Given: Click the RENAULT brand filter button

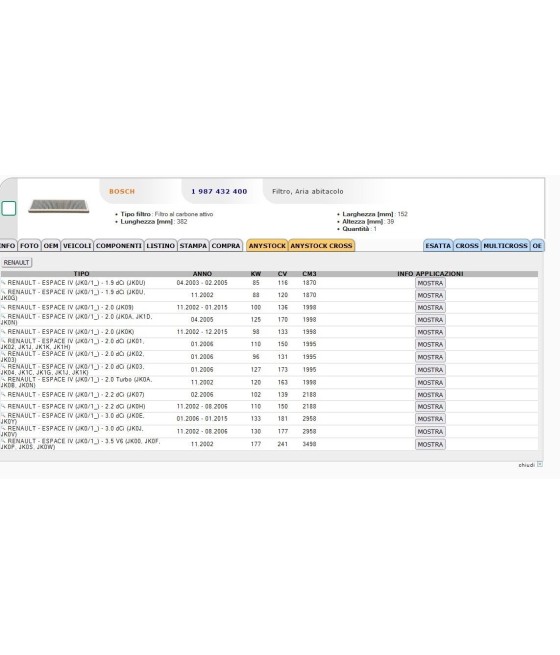Looking at the screenshot, I should pos(16,262).
